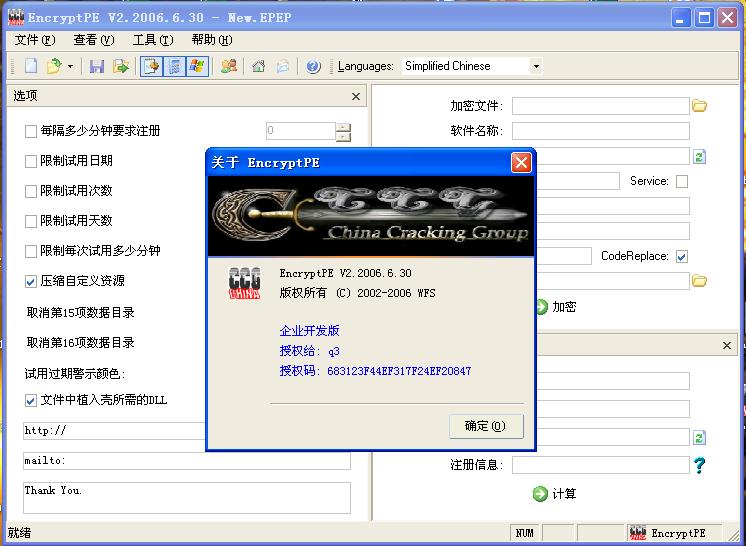Toggle the Windows flag toolbar icon
Viewport: 746px width, 546px height.
coord(196,66)
